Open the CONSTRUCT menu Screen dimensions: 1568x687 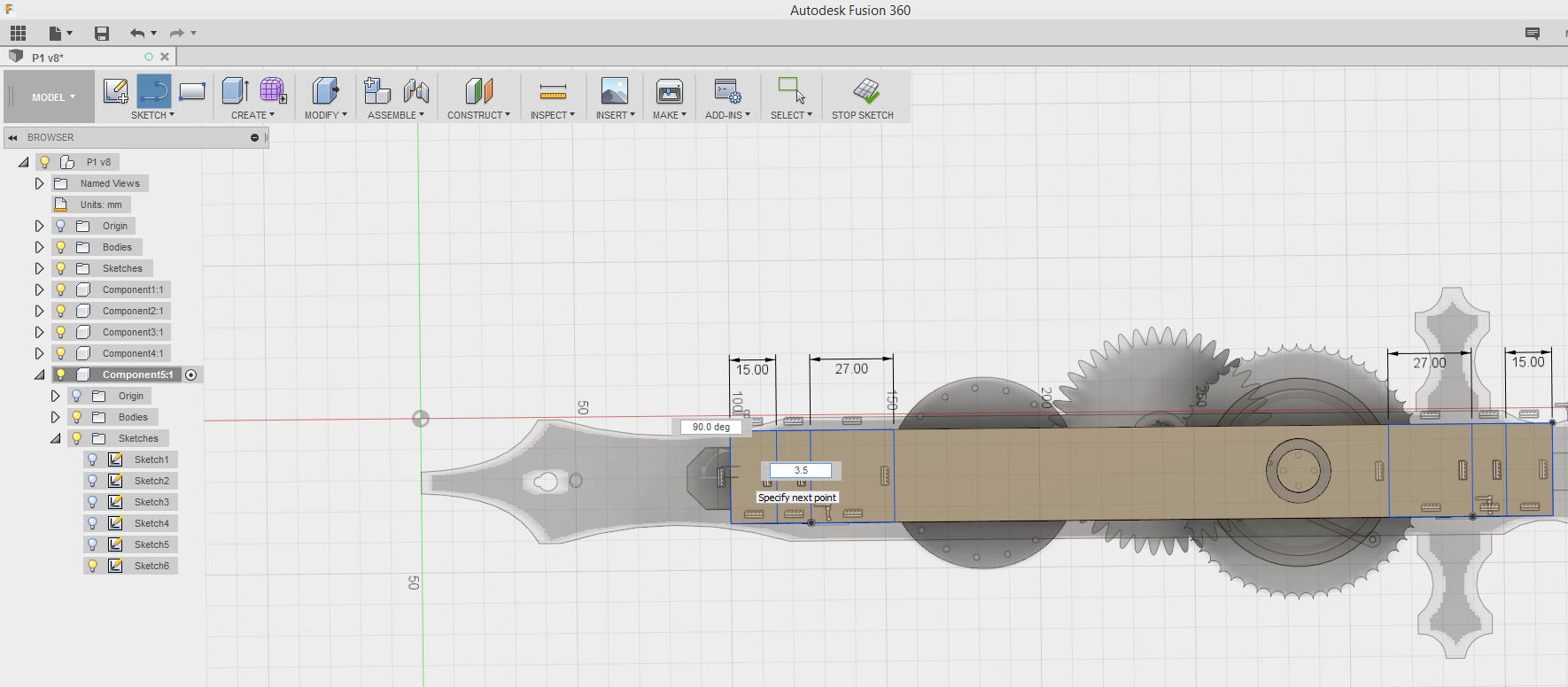[x=478, y=115]
